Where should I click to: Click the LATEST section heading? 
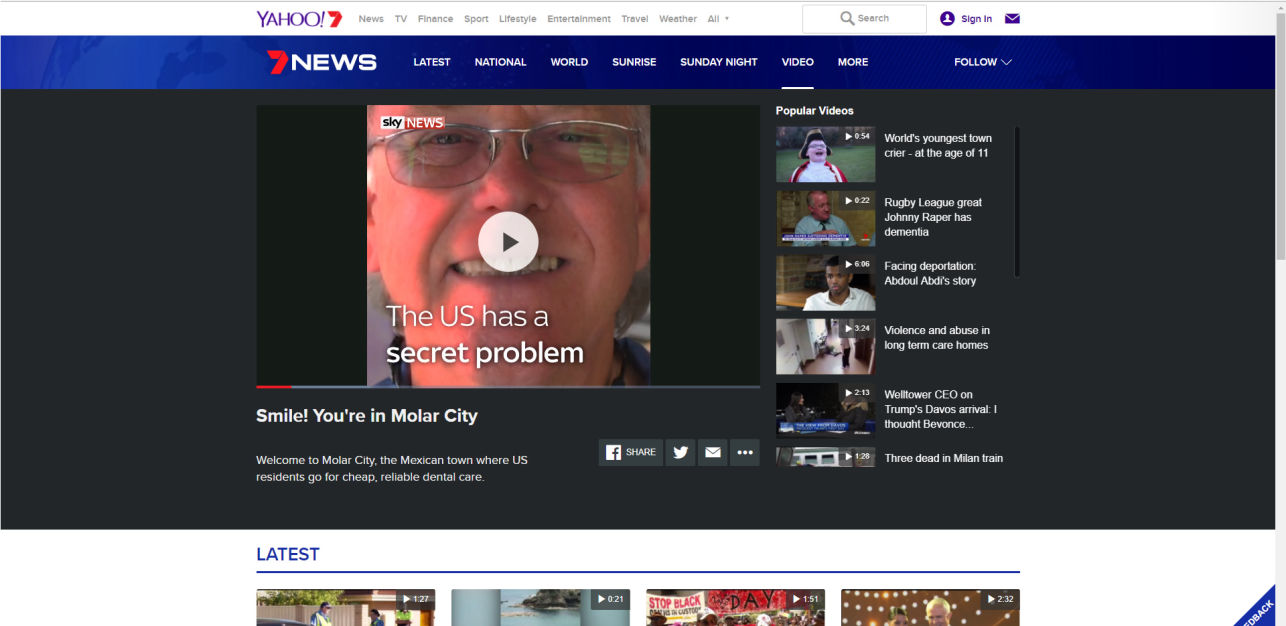288,554
